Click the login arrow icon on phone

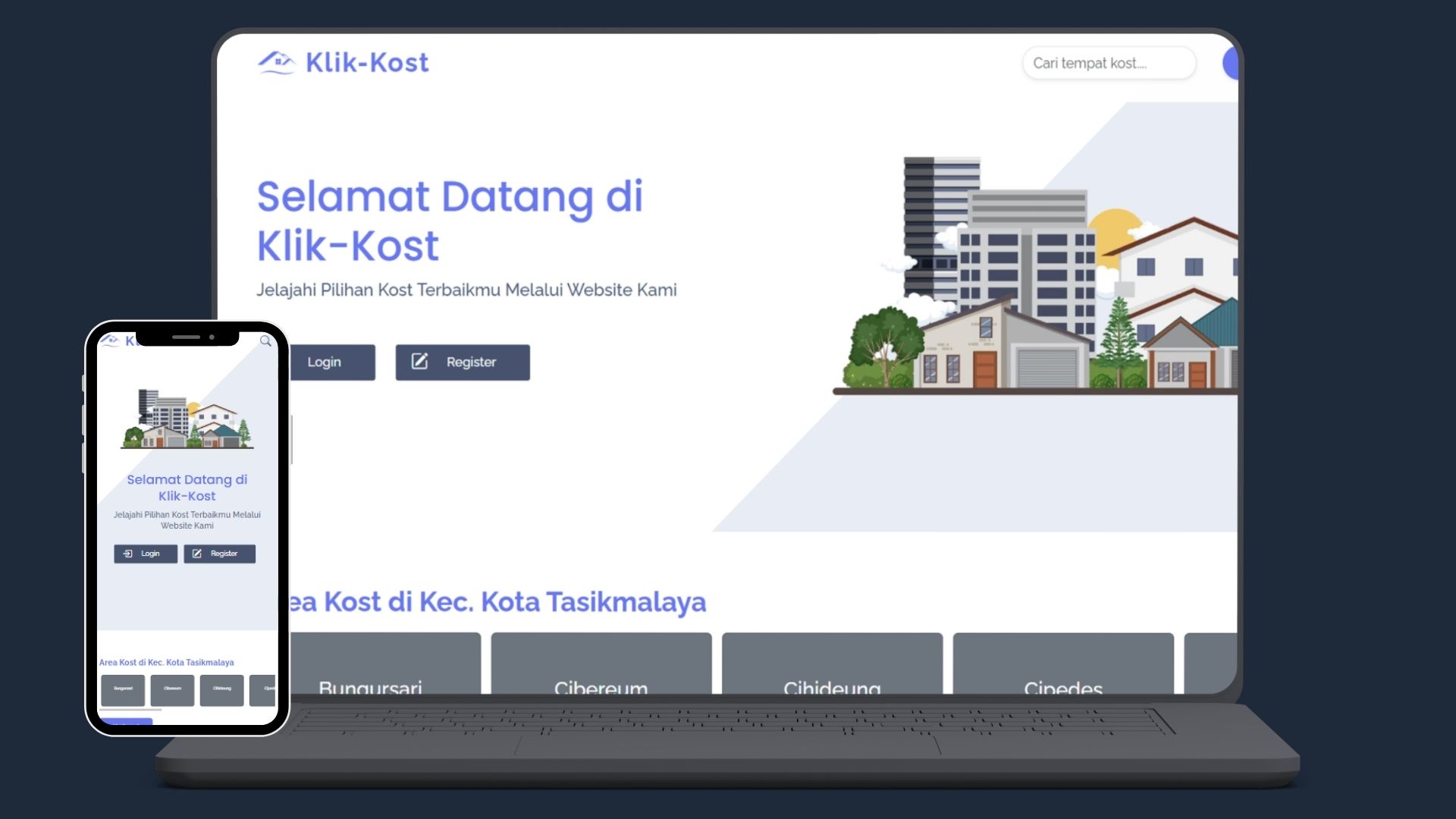point(127,554)
